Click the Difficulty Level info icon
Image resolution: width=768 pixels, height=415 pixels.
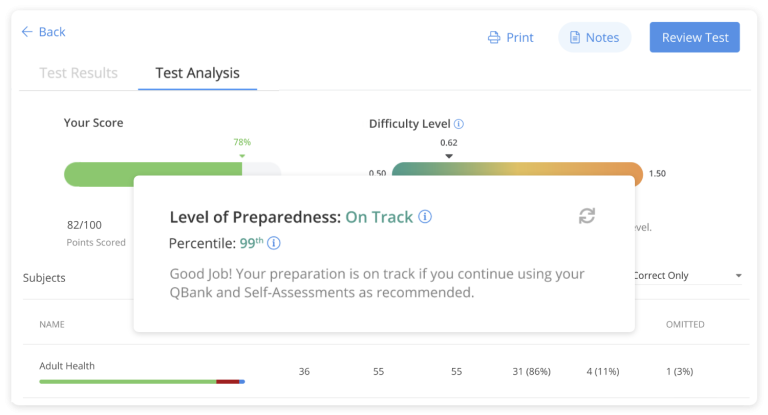459,124
